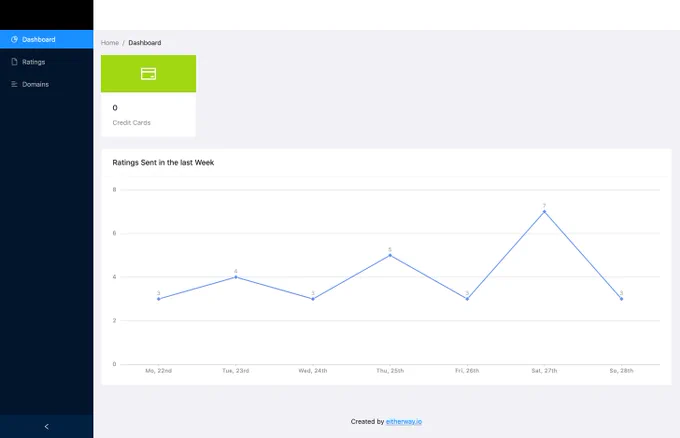The image size is (680, 438).
Task: Click the chart data point for Fri, 26th
Action: tap(467, 299)
